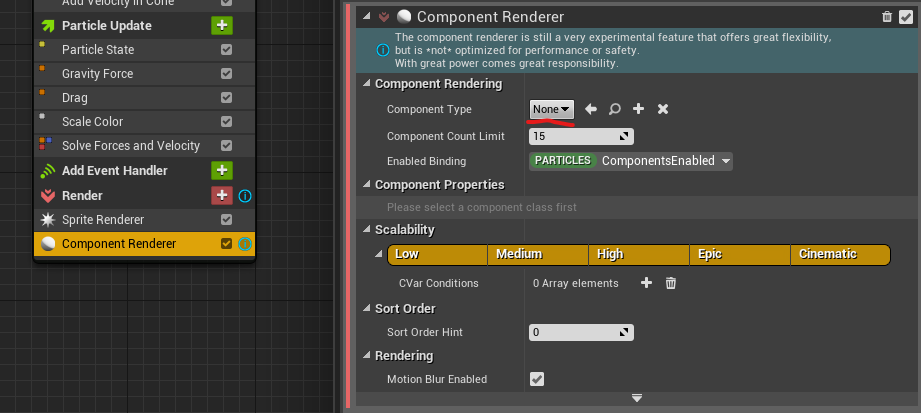Toggle the High scalability level
The height and width of the screenshot is (413, 921).
(x=639, y=254)
